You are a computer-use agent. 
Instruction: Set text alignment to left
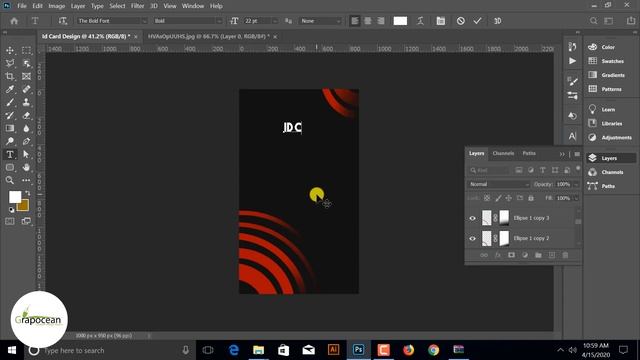(x=355, y=21)
